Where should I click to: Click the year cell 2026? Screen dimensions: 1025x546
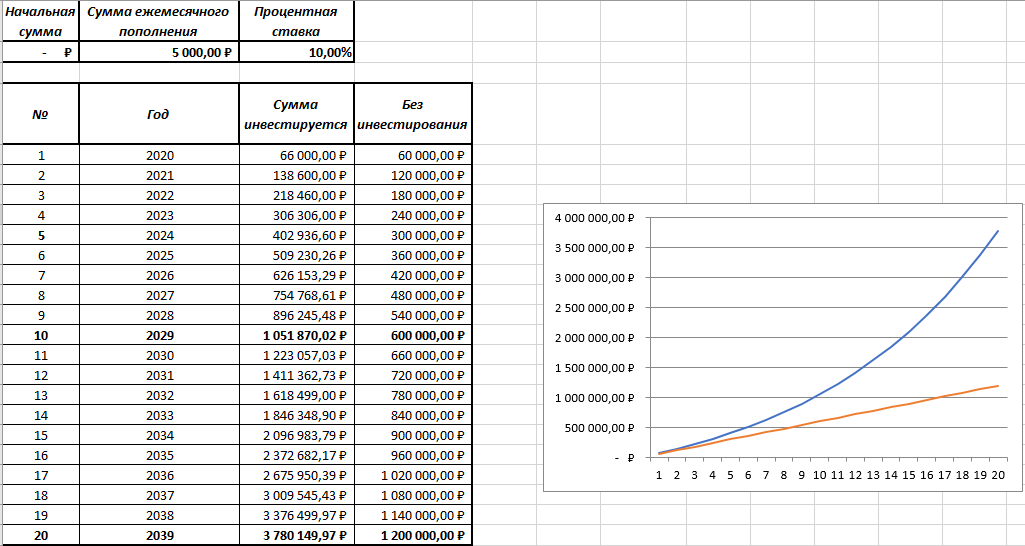pos(159,275)
